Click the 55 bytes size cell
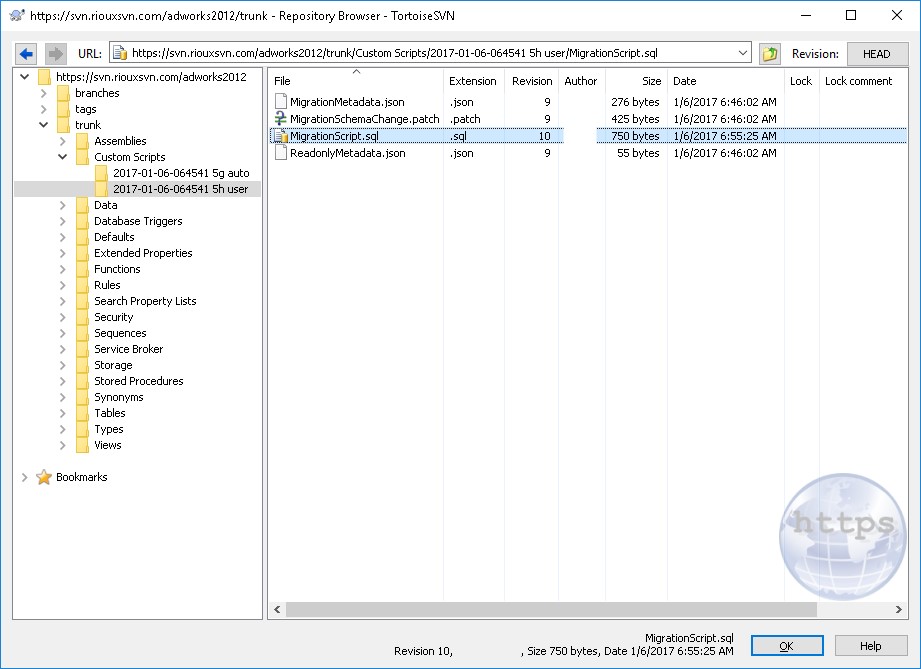The image size is (921, 669). [638, 153]
